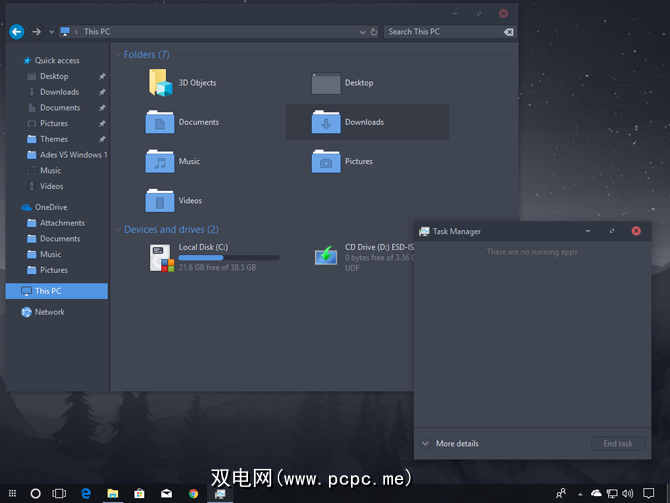Viewport: 670px width, 503px height.
Task: Click the Forward navigation arrow
Action: (x=36, y=31)
